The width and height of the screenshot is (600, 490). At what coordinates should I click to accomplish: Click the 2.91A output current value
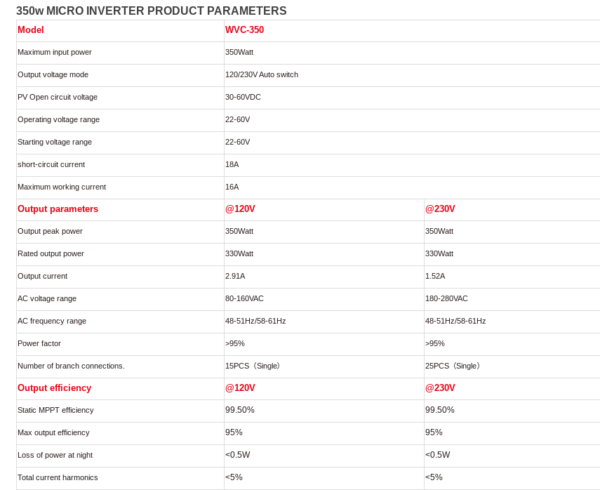tap(235, 276)
